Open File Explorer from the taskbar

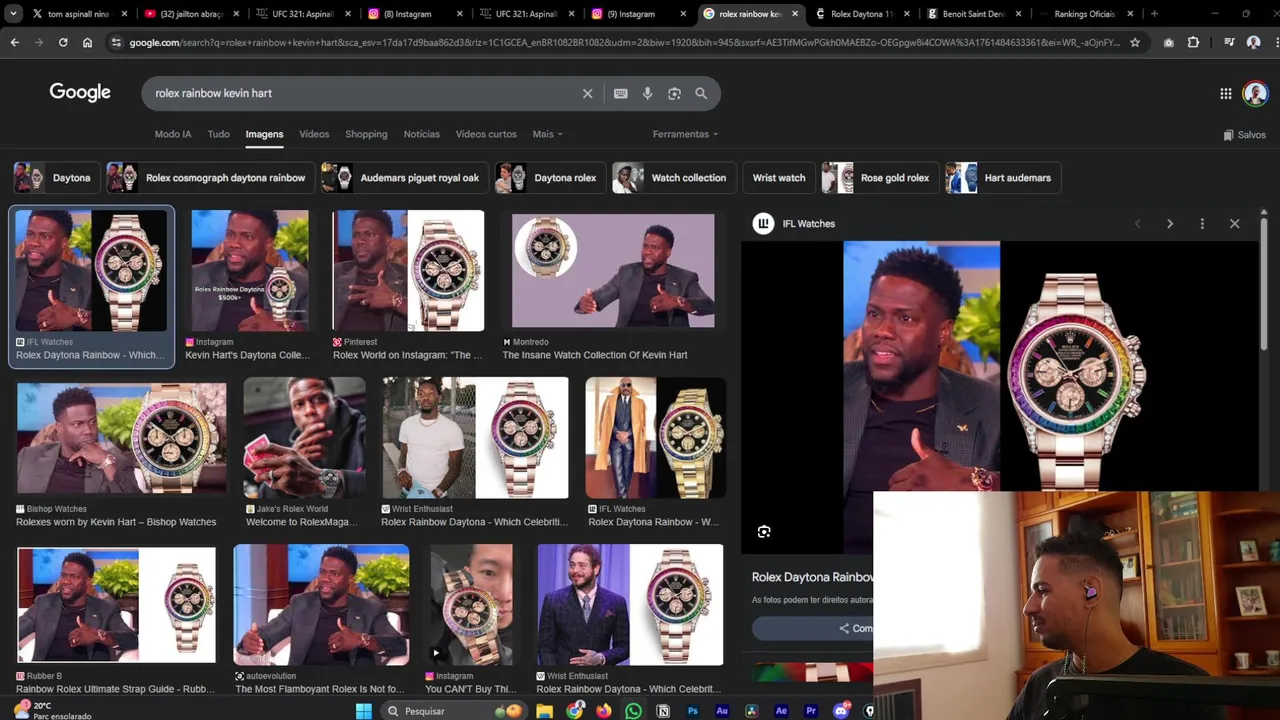coord(544,711)
